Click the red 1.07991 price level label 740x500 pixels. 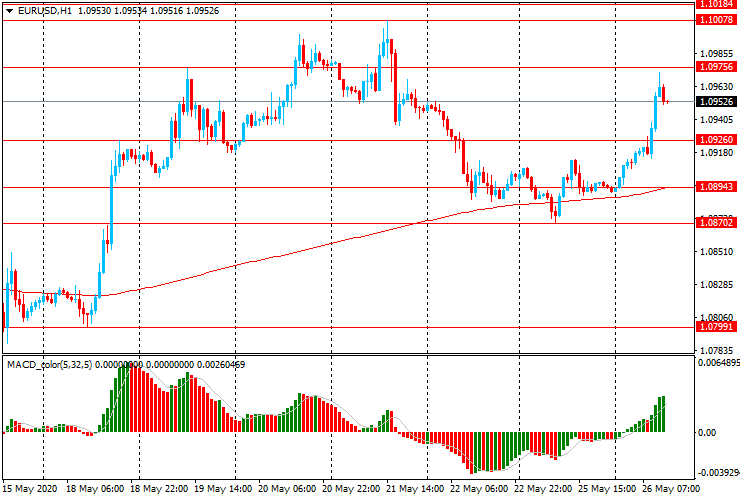(716, 327)
